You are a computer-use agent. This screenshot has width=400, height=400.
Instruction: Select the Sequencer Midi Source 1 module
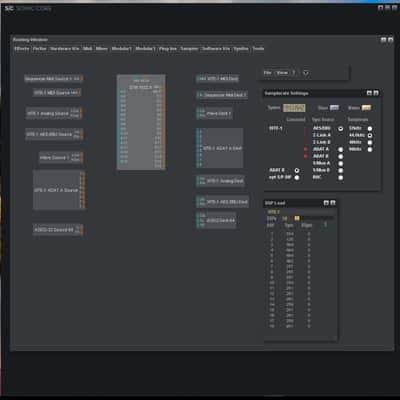(54, 79)
